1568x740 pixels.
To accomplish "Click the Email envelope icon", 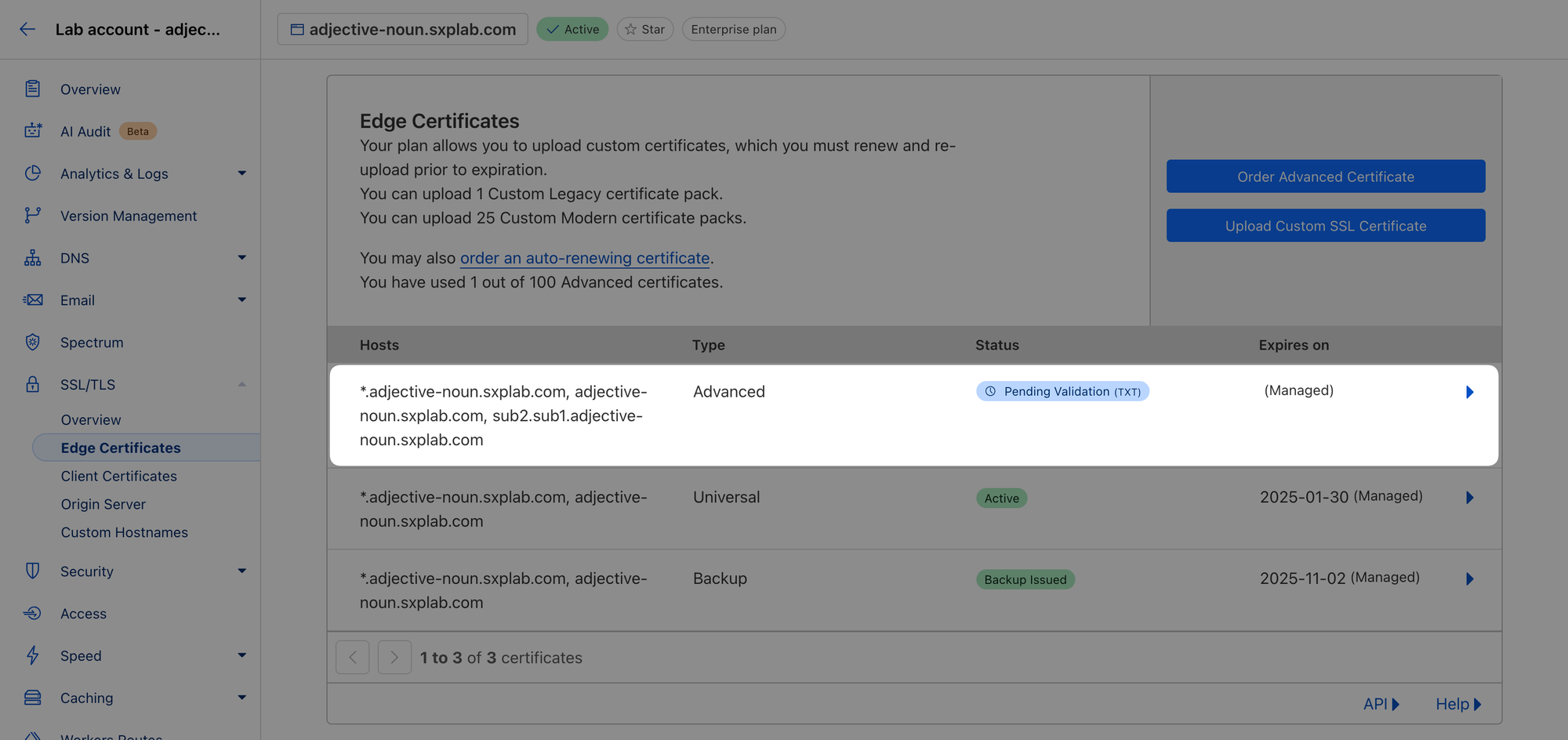I will 32,300.
